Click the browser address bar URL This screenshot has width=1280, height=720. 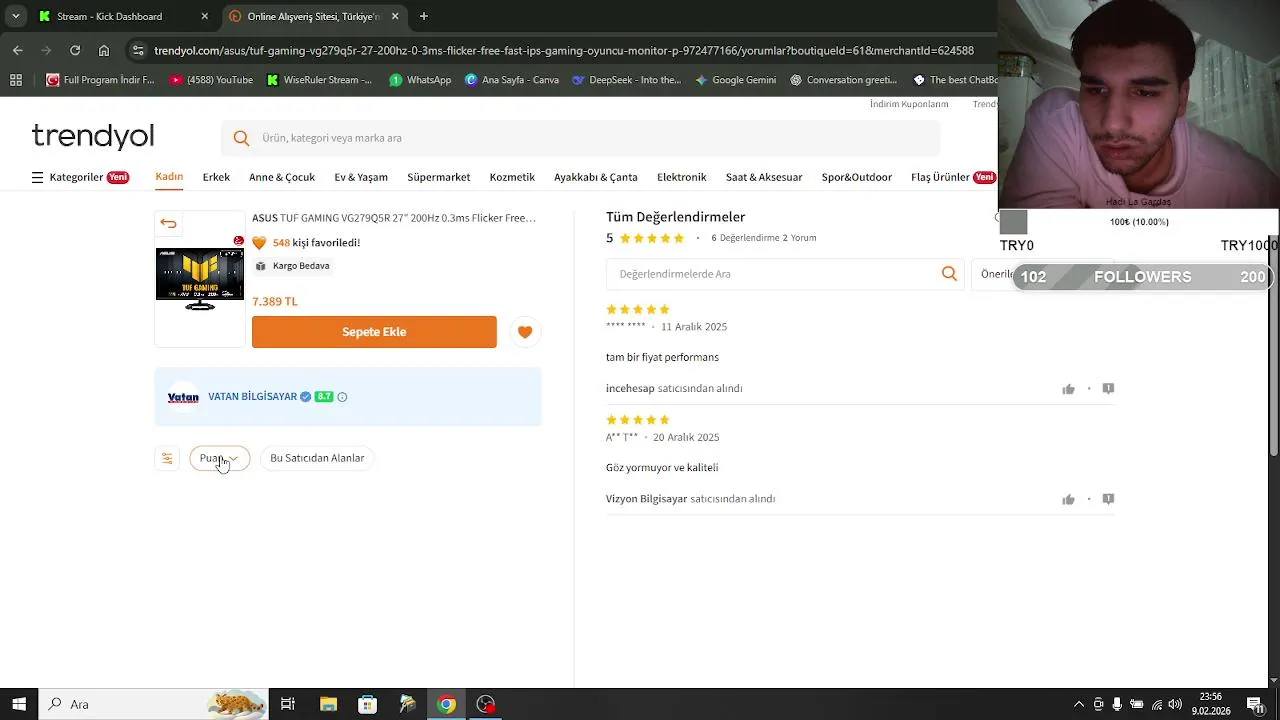(564, 50)
